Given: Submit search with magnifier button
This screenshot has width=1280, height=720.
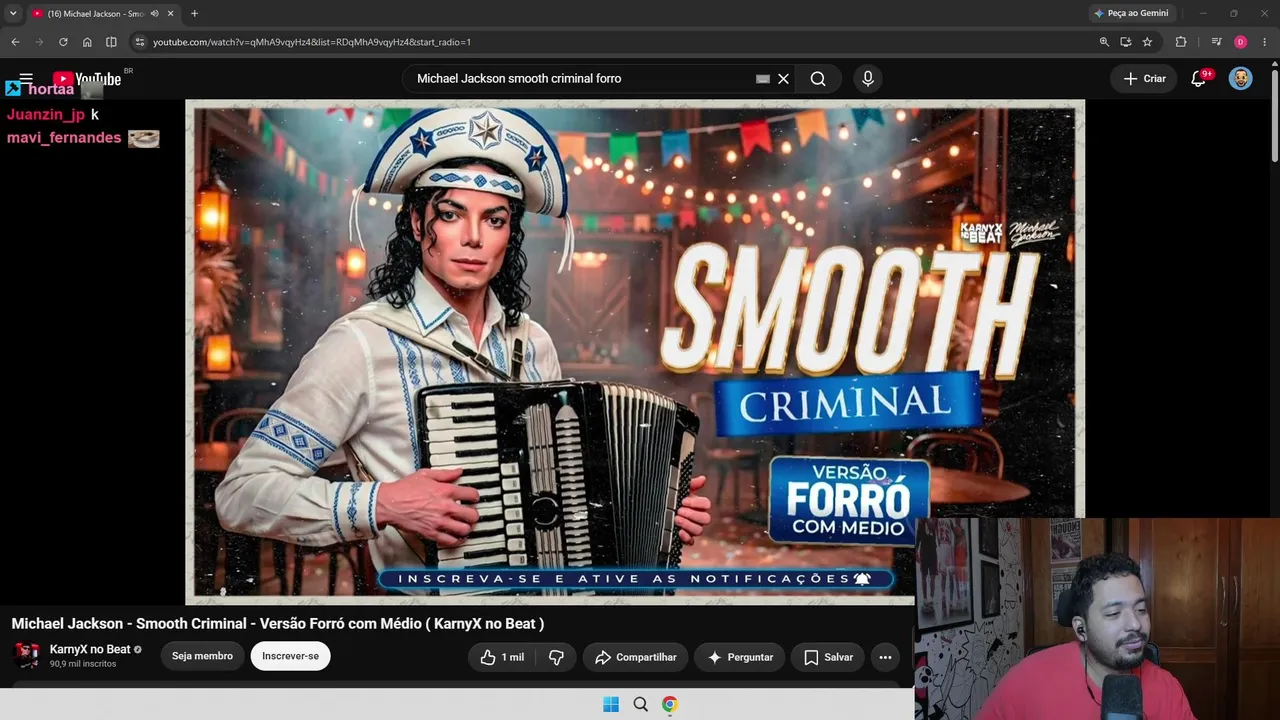Looking at the screenshot, I should coord(818,79).
